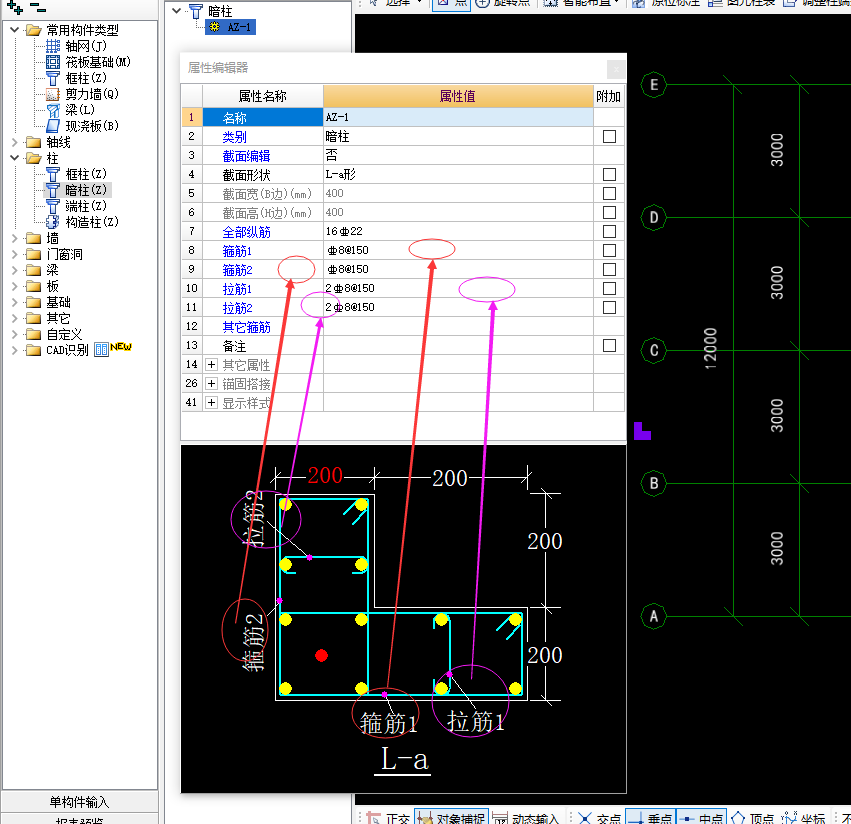Activate the 点 point drawing tool
This screenshot has width=851, height=824.
(x=451, y=3)
